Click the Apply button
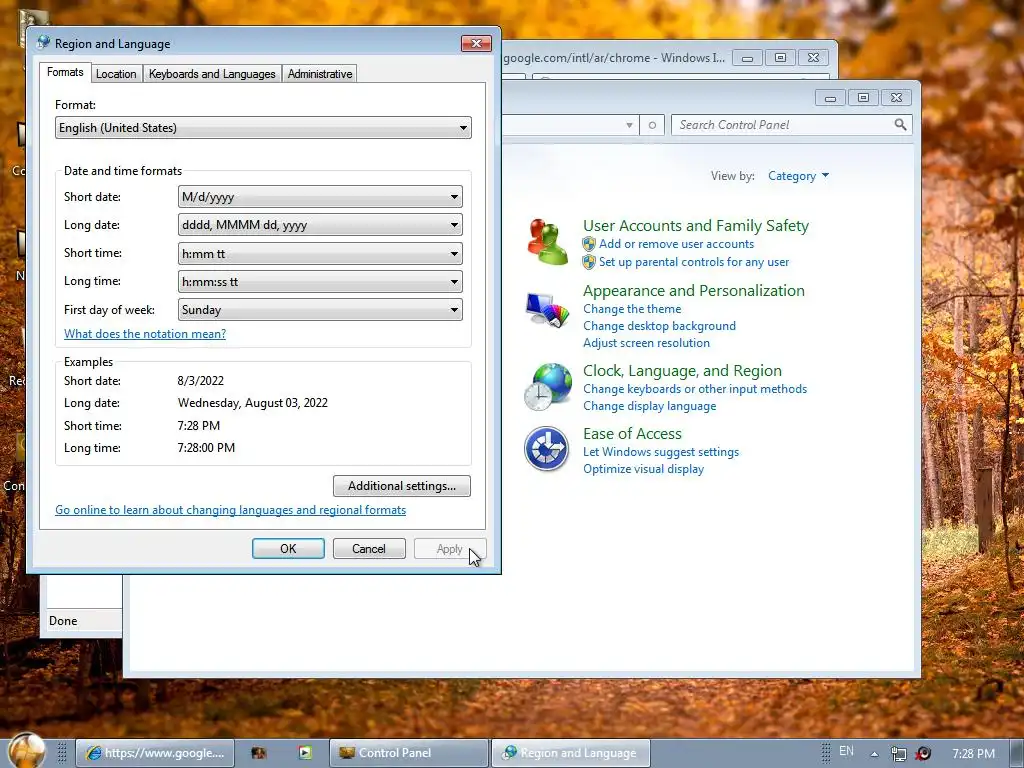This screenshot has height=768, width=1024. coord(450,549)
